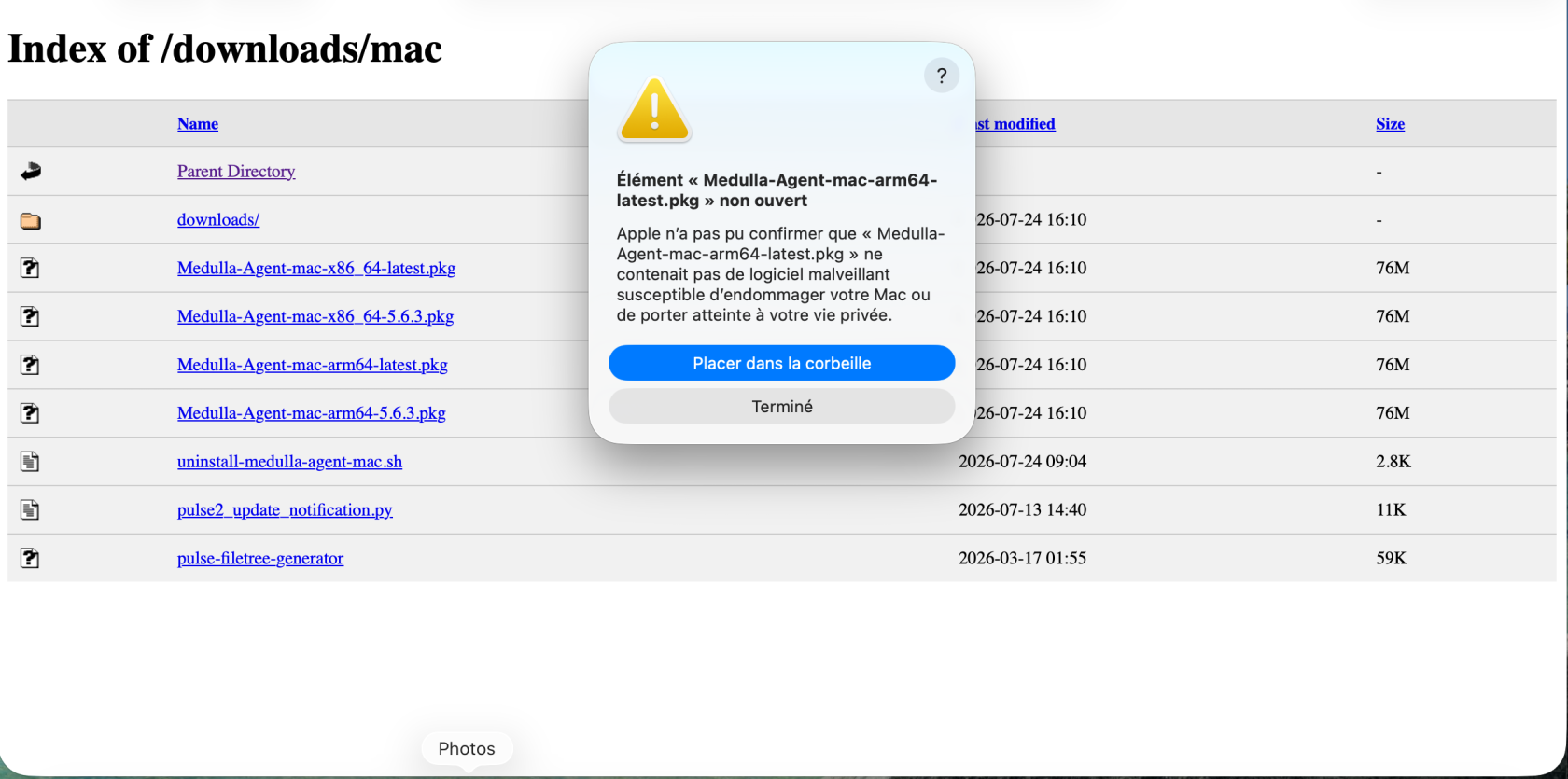Click the yellow warning triangle icon

[x=654, y=110]
